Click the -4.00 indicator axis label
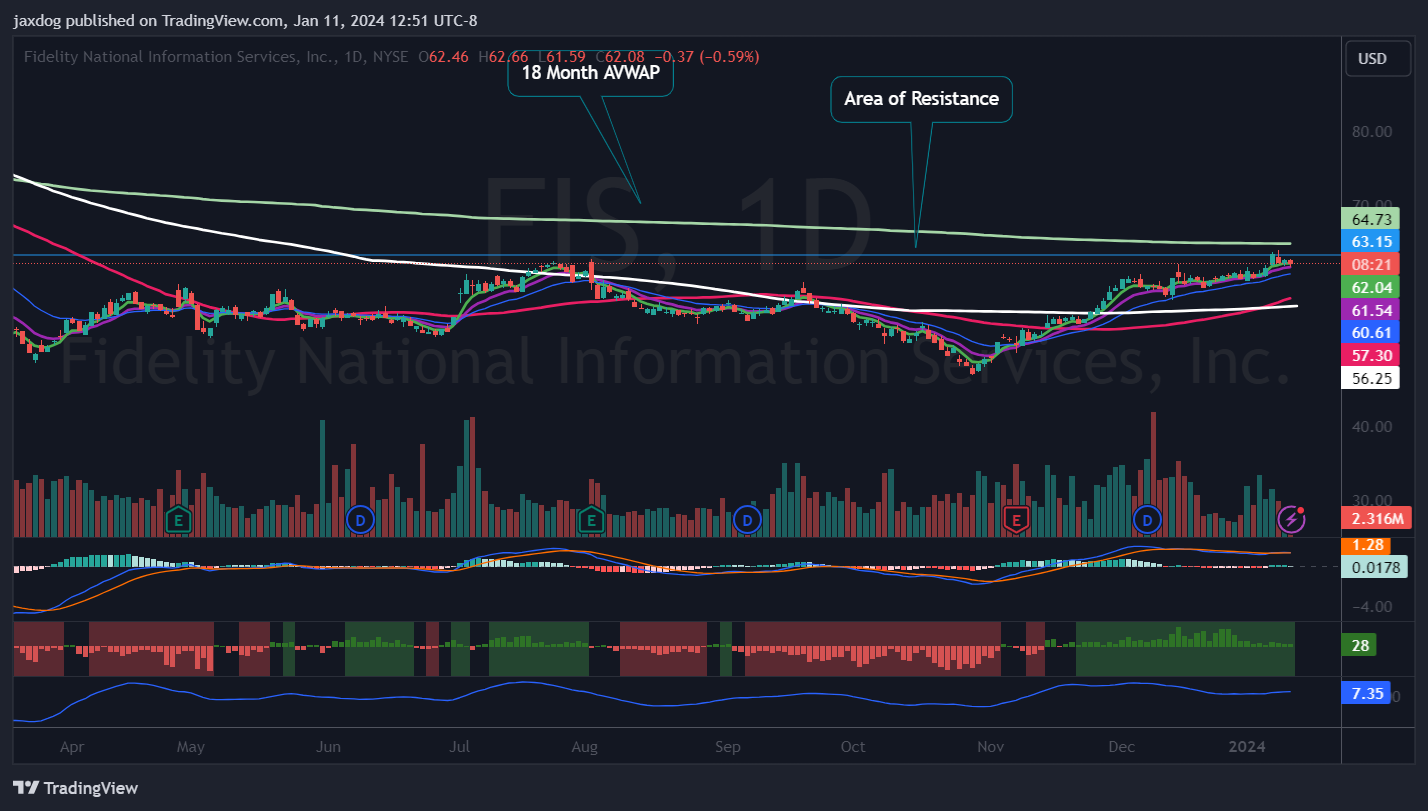This screenshot has height=811, width=1428. click(1372, 606)
